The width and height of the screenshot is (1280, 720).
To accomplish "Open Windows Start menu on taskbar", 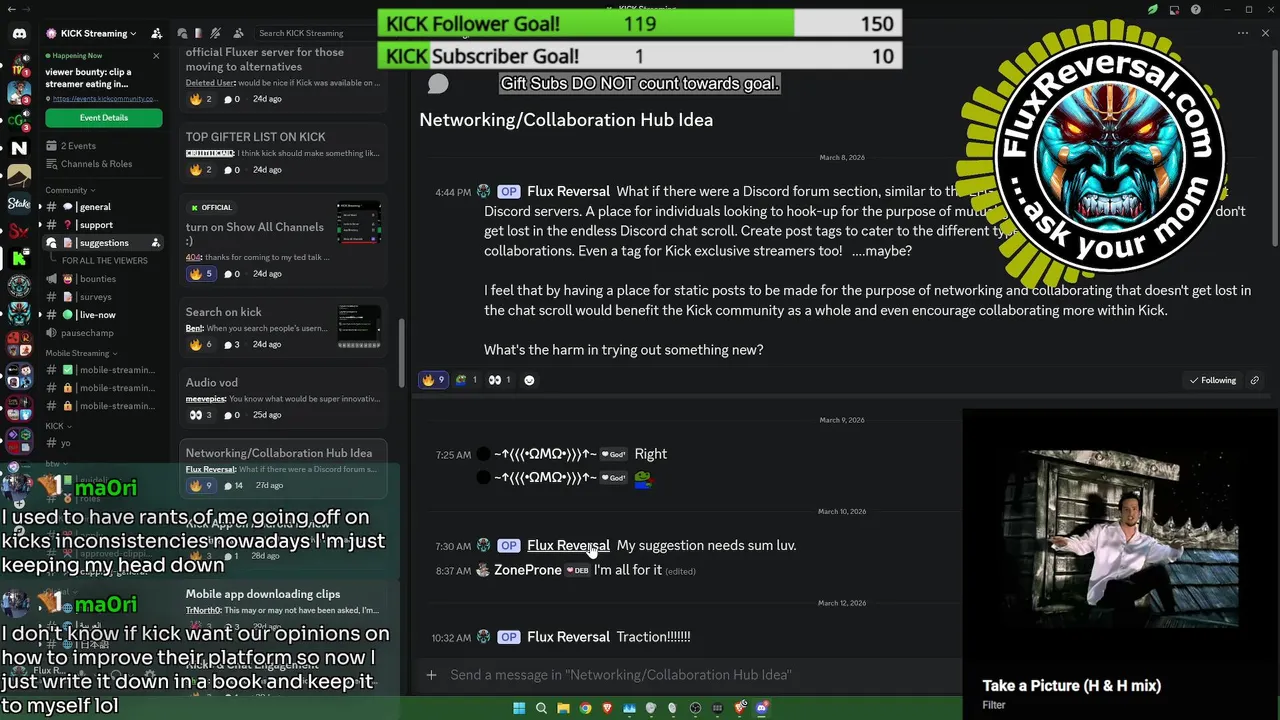I will (519, 708).
